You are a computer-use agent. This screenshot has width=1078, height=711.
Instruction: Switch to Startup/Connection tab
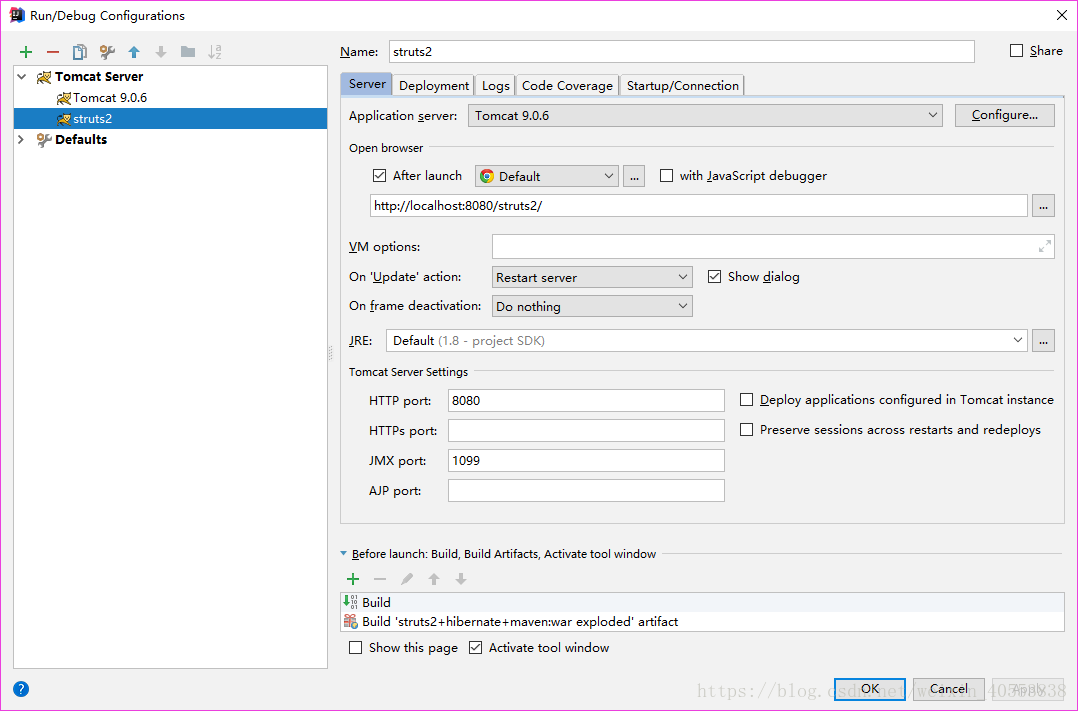click(683, 85)
